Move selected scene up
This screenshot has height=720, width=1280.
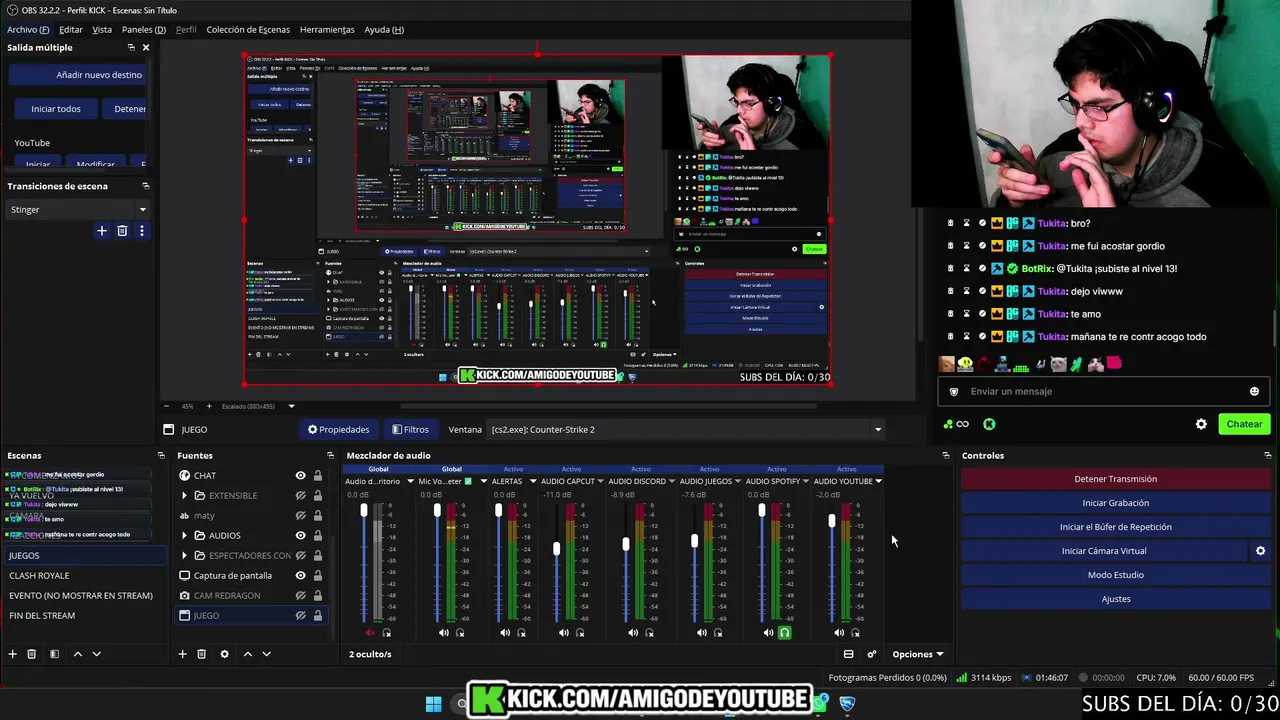[78, 654]
